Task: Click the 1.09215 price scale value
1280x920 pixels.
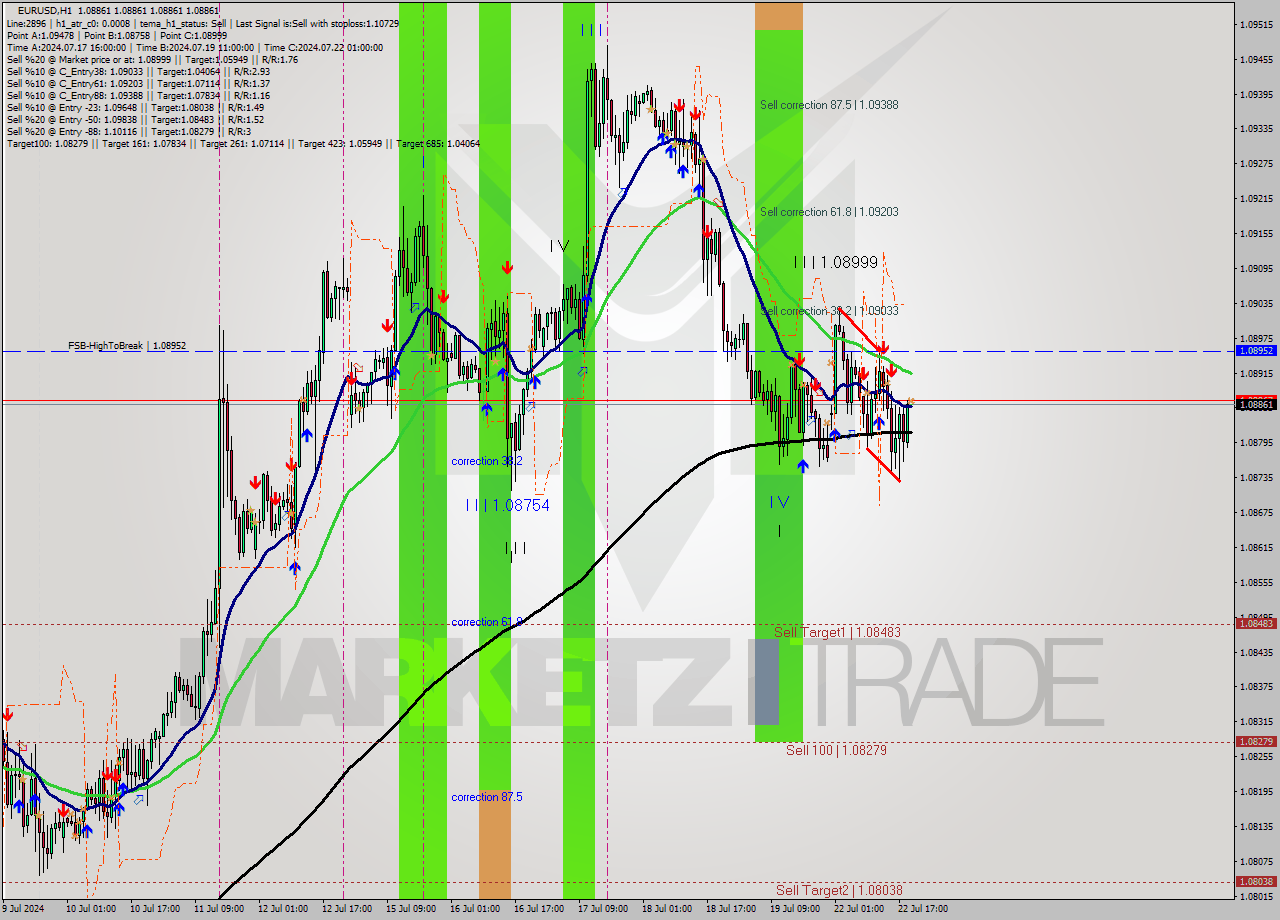Action: tap(1256, 198)
